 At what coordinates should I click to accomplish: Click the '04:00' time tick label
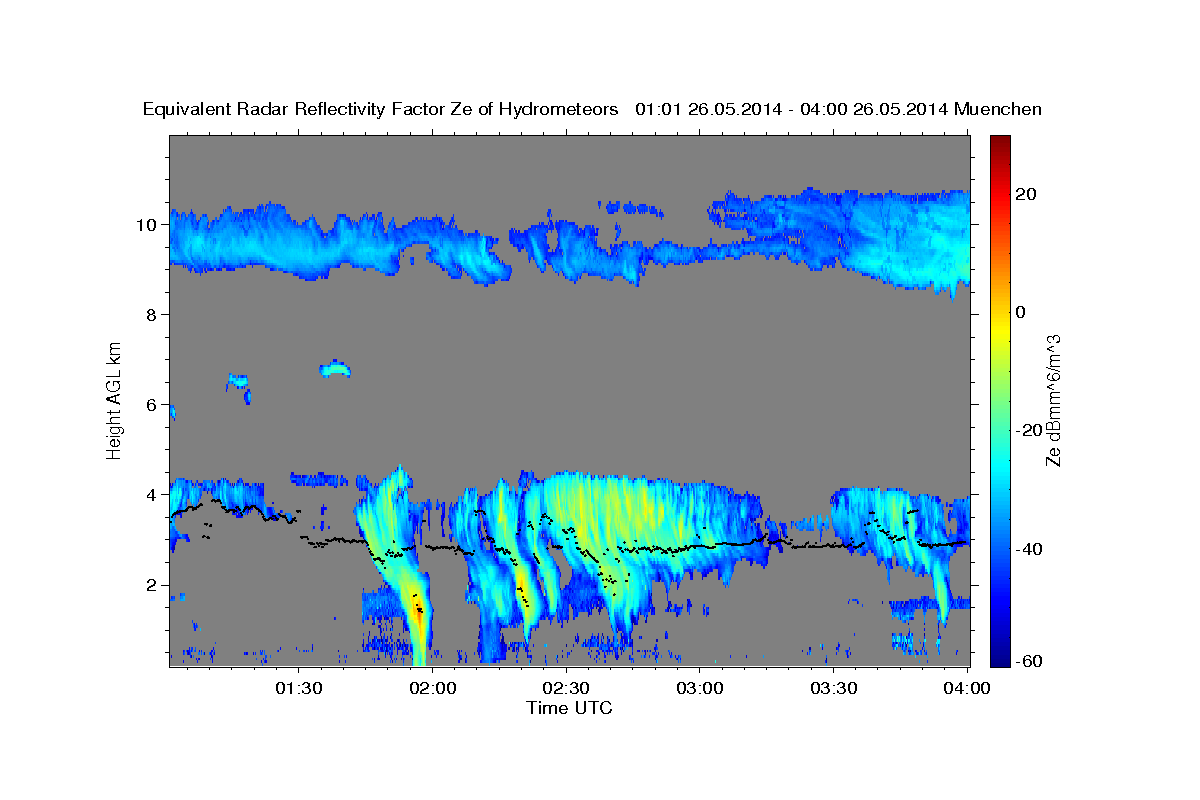pos(967,688)
